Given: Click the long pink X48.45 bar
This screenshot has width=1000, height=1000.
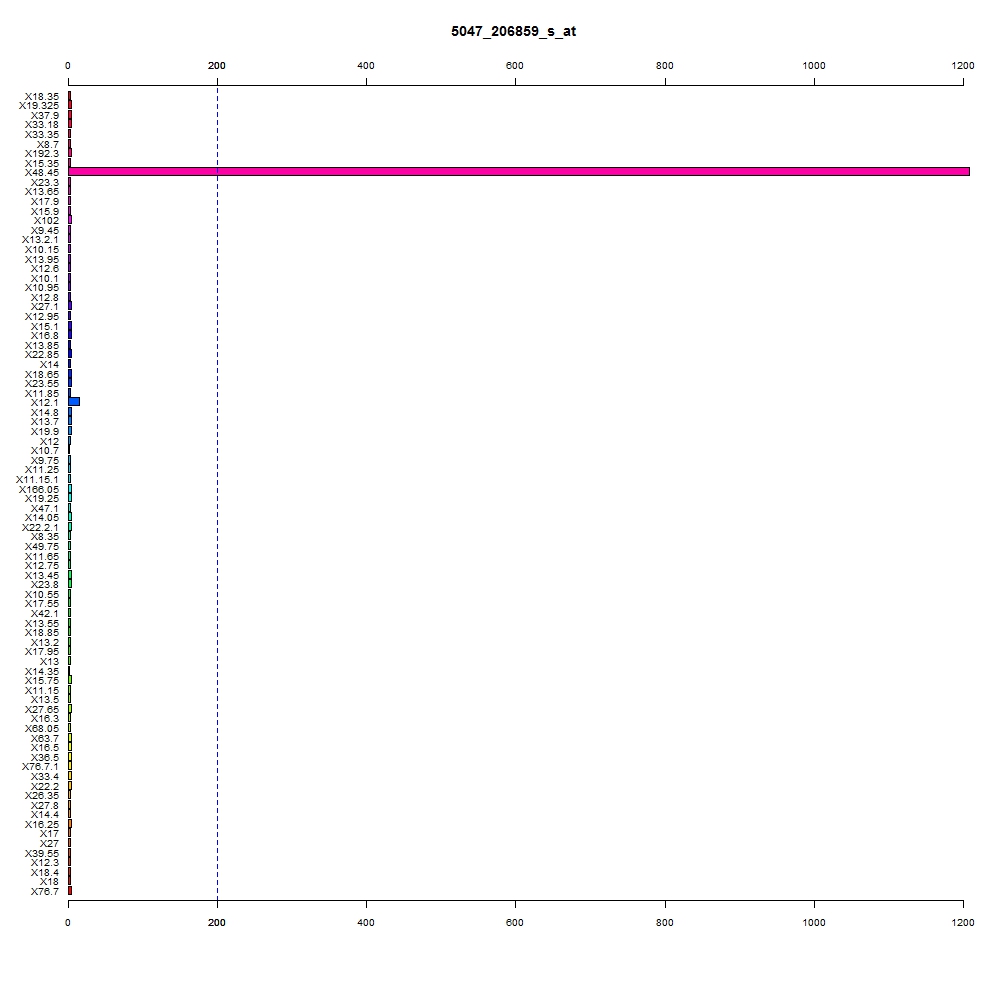Looking at the screenshot, I should click(519, 172).
